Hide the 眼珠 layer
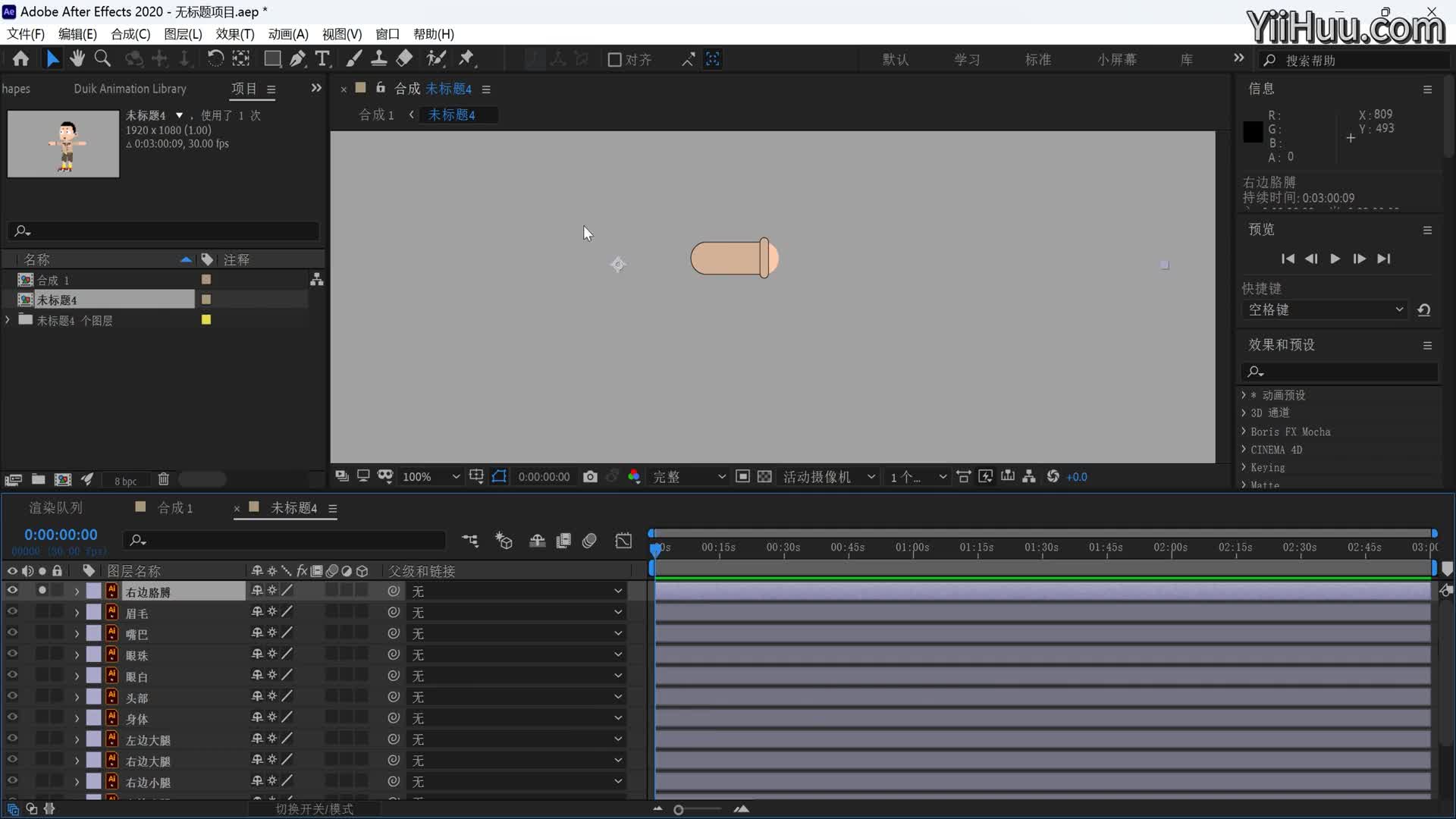Screen dimensions: 1456x819 [x=12, y=654]
